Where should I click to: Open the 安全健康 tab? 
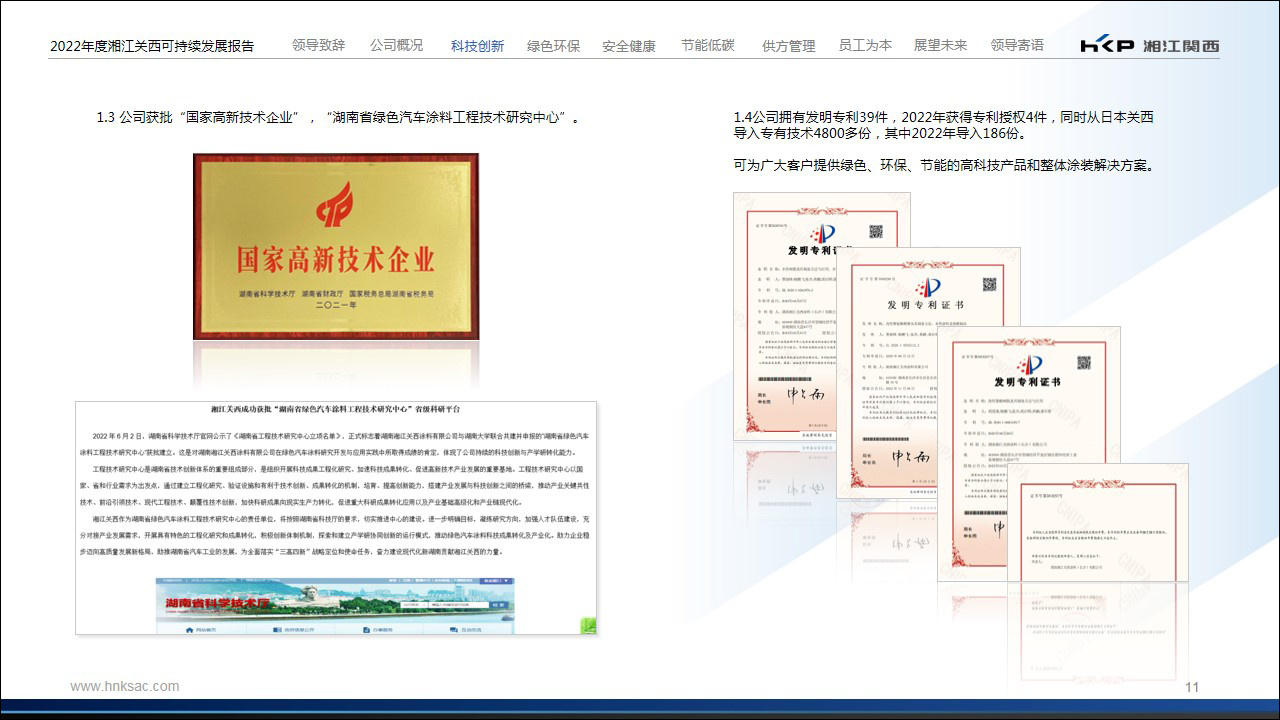(629, 46)
